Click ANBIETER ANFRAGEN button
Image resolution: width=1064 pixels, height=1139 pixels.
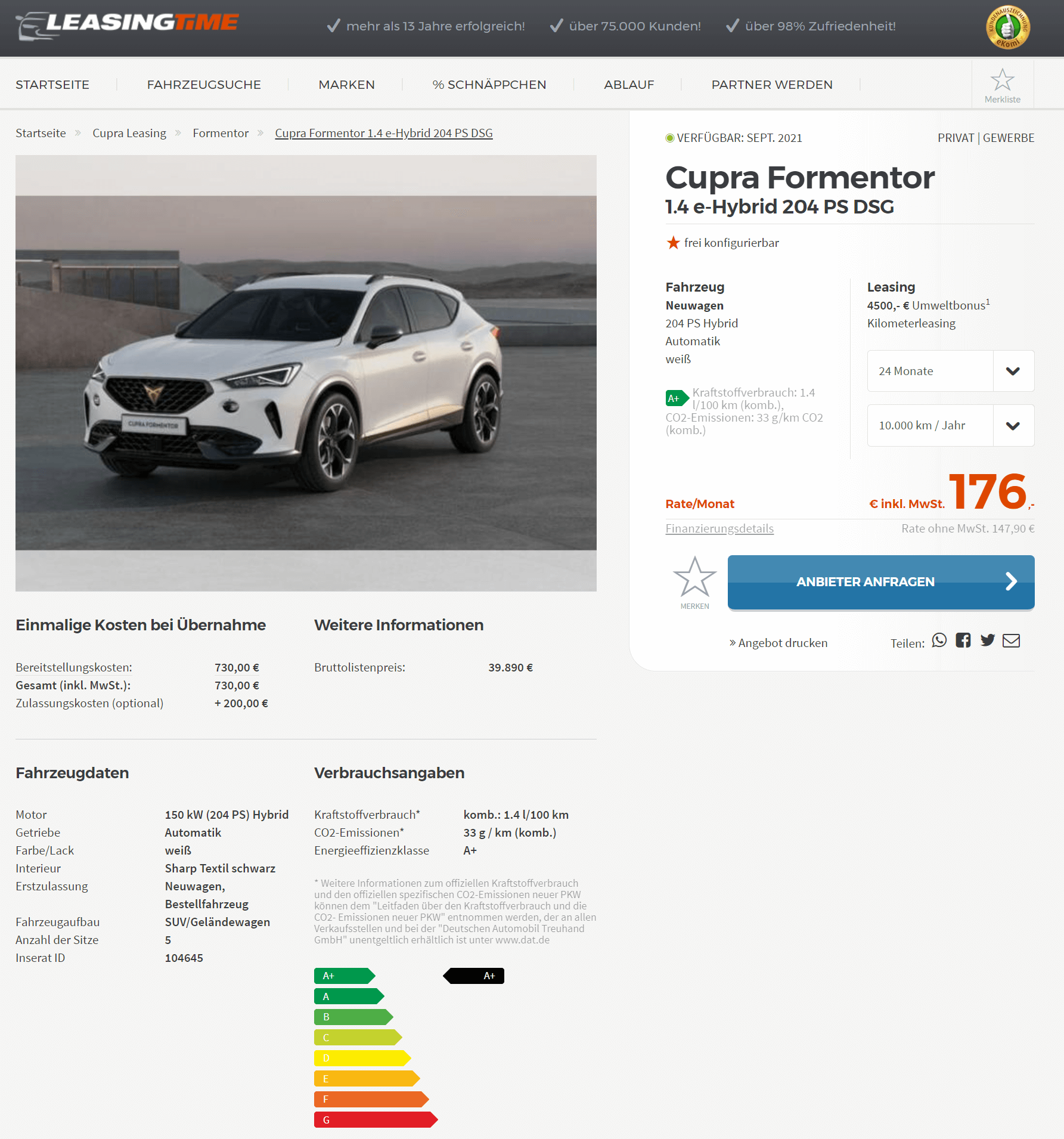[881, 582]
